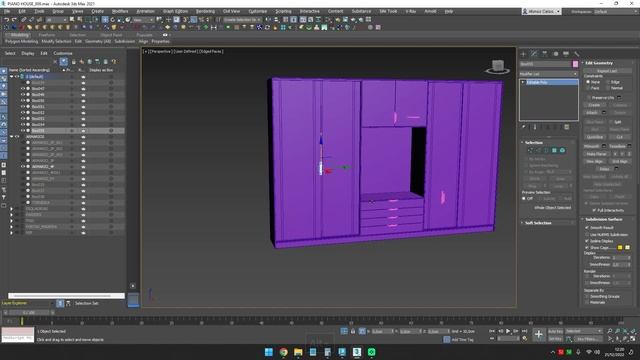Open the Create Selection Set dropdown
This screenshot has width=640, height=360.
[242, 19]
